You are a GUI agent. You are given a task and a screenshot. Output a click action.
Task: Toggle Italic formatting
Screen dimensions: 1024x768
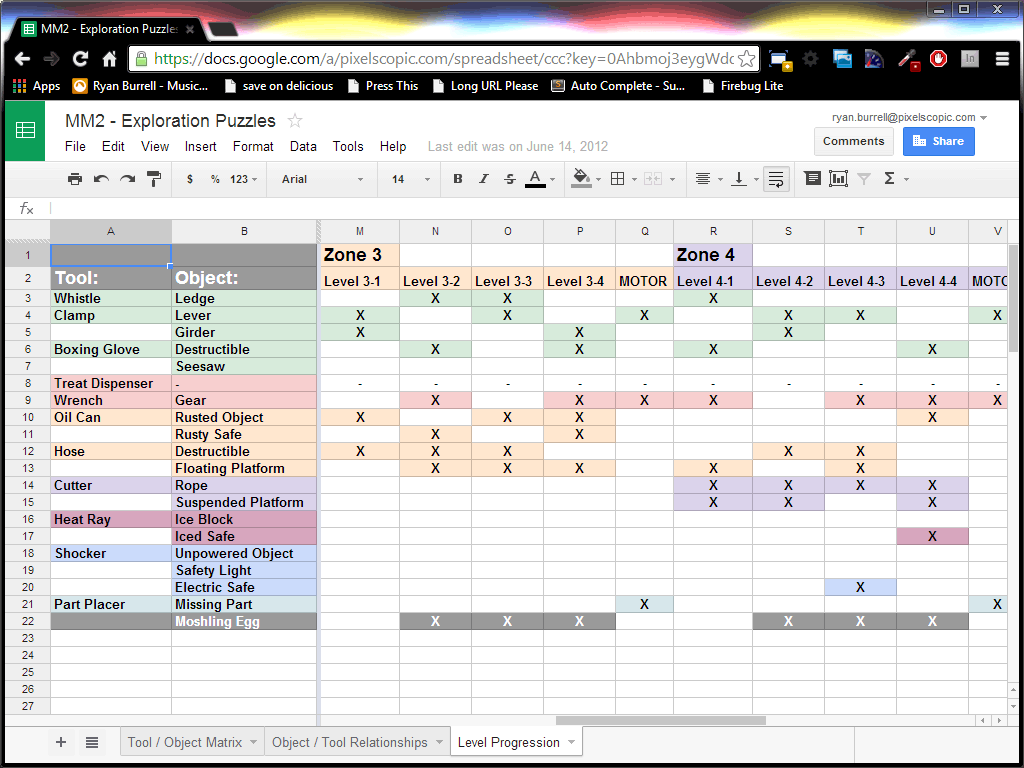(x=484, y=179)
